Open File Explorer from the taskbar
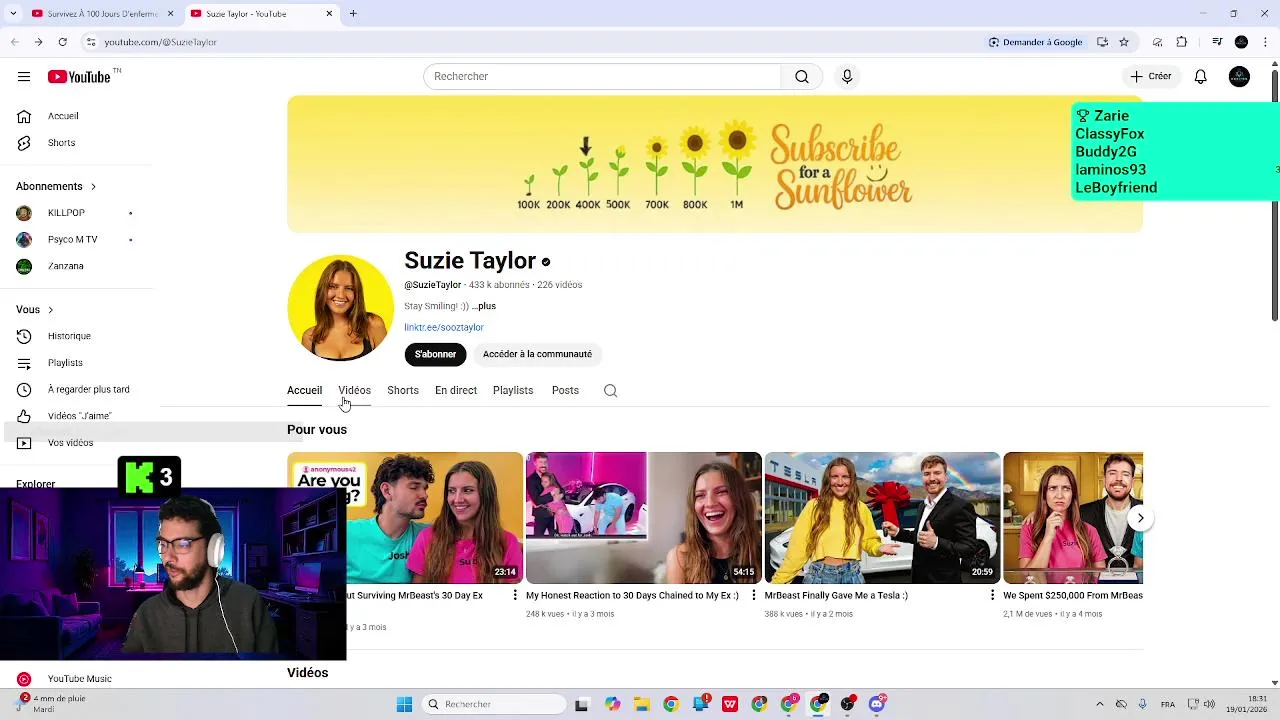Screen dimensions: 1280x720 coord(641,704)
